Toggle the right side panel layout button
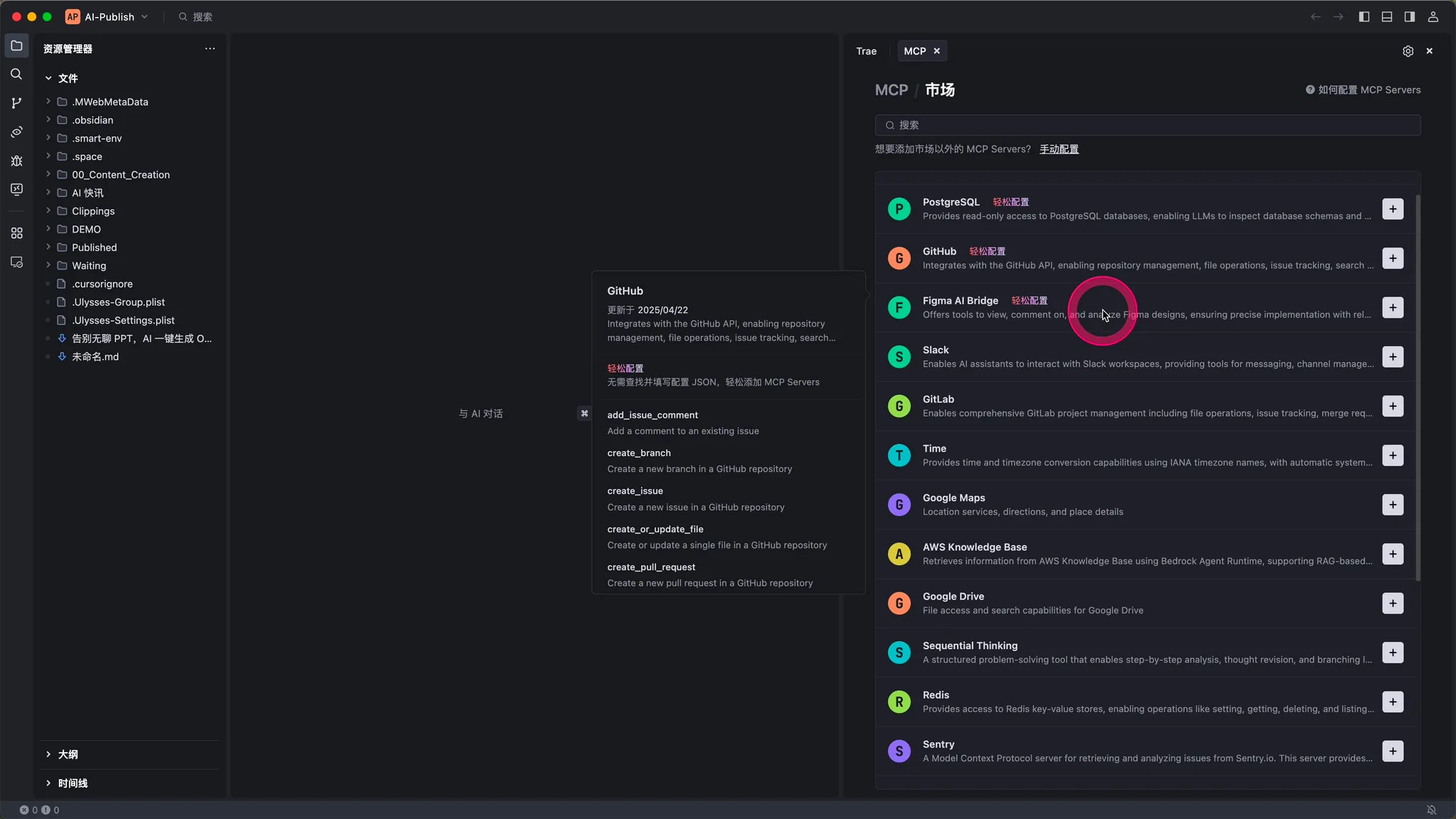This screenshot has height=819, width=1456. [1409, 17]
